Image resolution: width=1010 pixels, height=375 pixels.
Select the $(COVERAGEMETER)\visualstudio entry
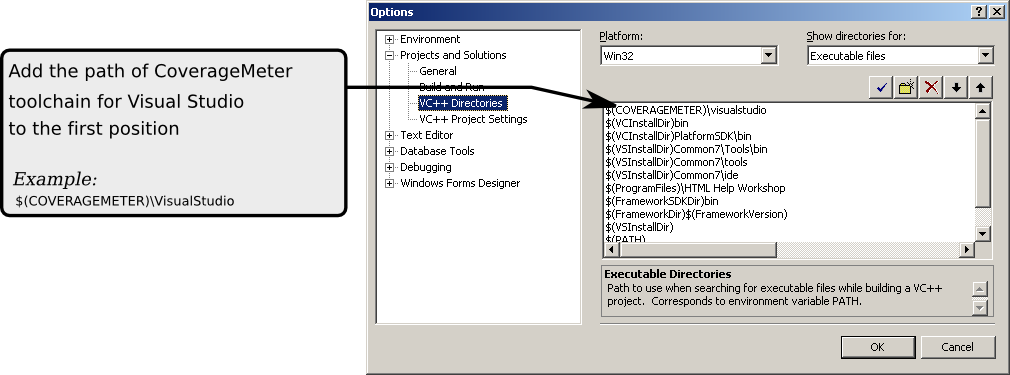point(686,110)
